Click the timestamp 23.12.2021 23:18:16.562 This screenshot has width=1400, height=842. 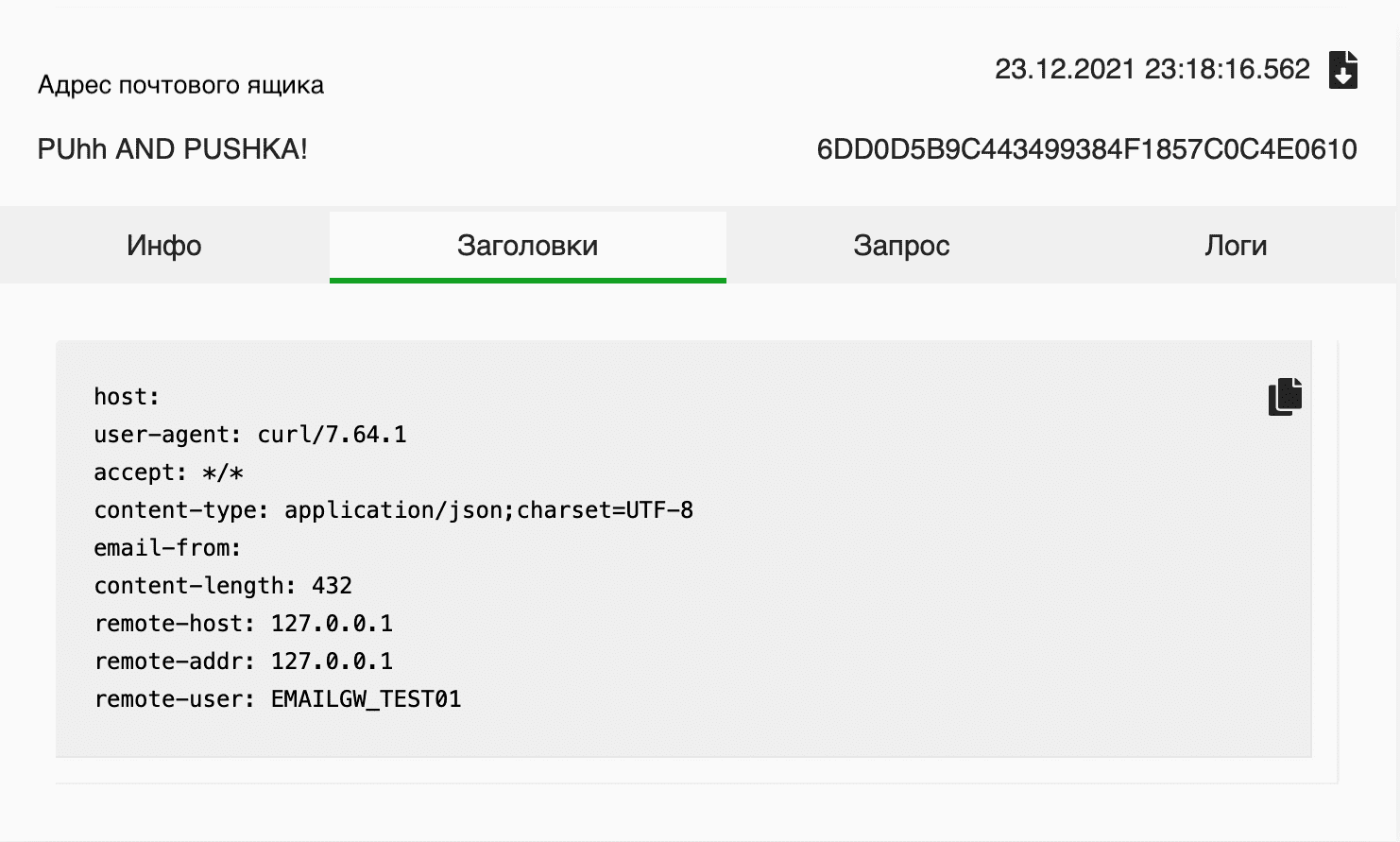[1152, 70]
